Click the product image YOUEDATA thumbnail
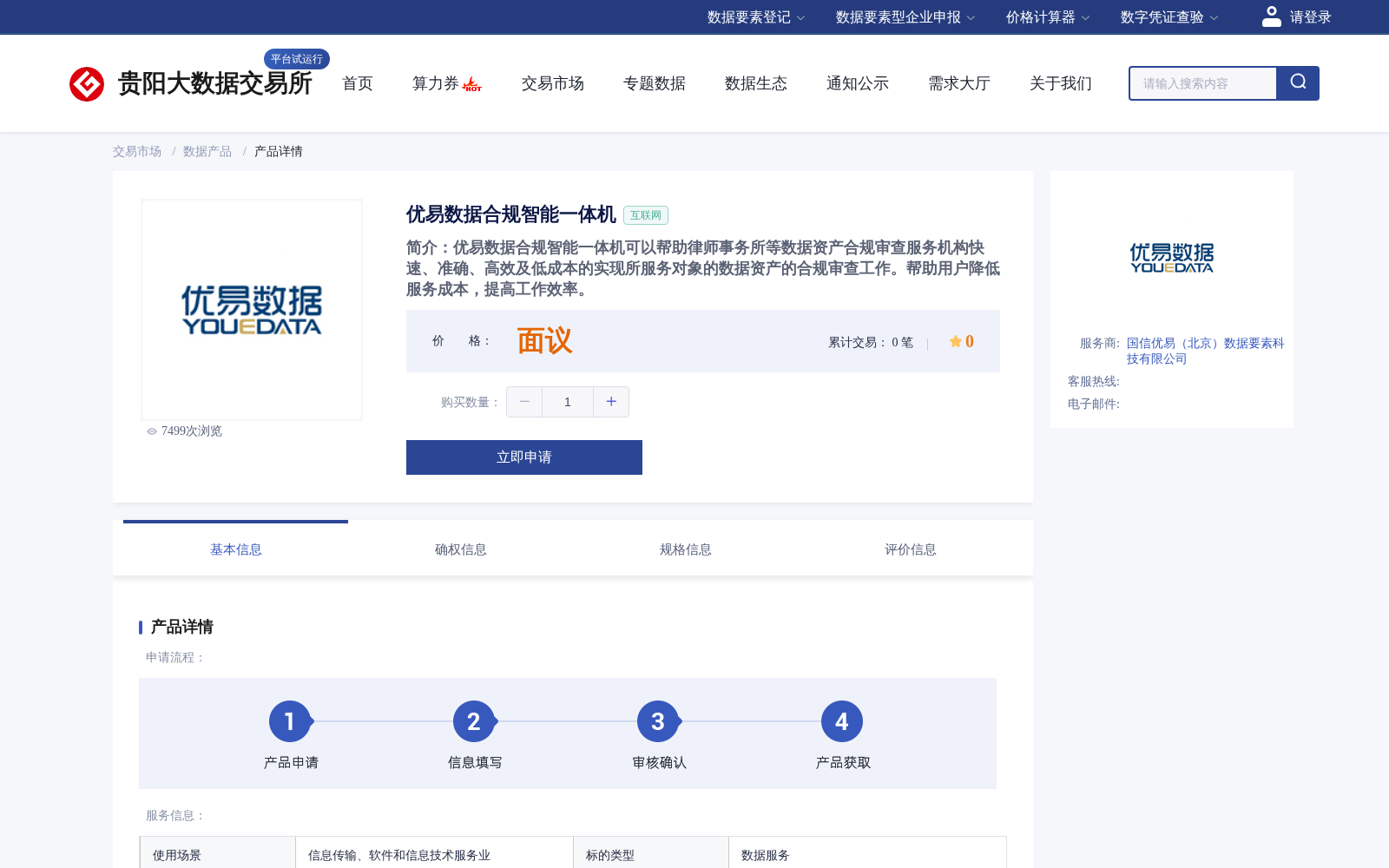The image size is (1389, 868). coord(252,310)
